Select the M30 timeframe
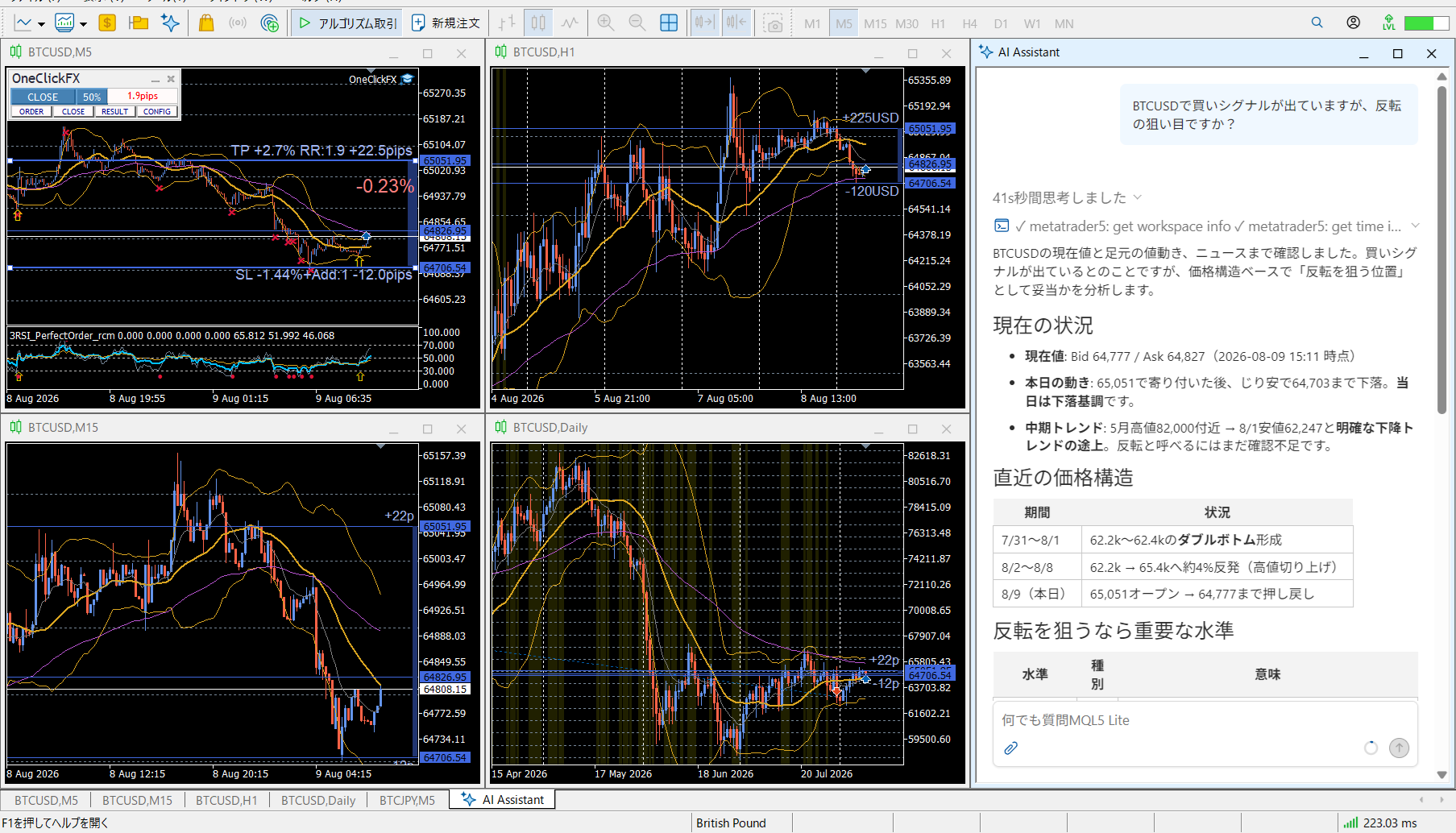The height and width of the screenshot is (833, 1456). point(907,24)
